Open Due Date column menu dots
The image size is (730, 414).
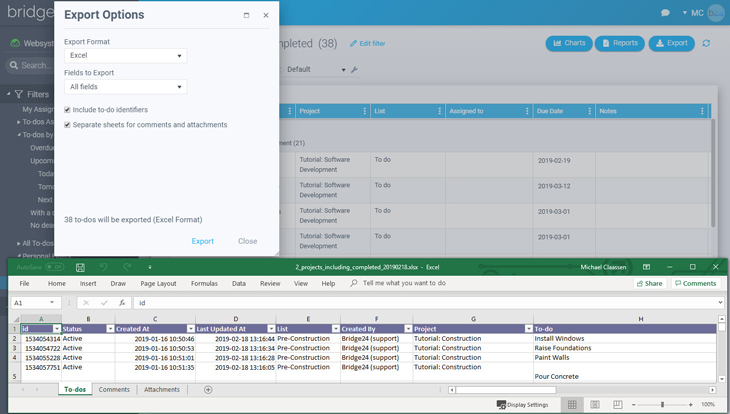point(589,111)
